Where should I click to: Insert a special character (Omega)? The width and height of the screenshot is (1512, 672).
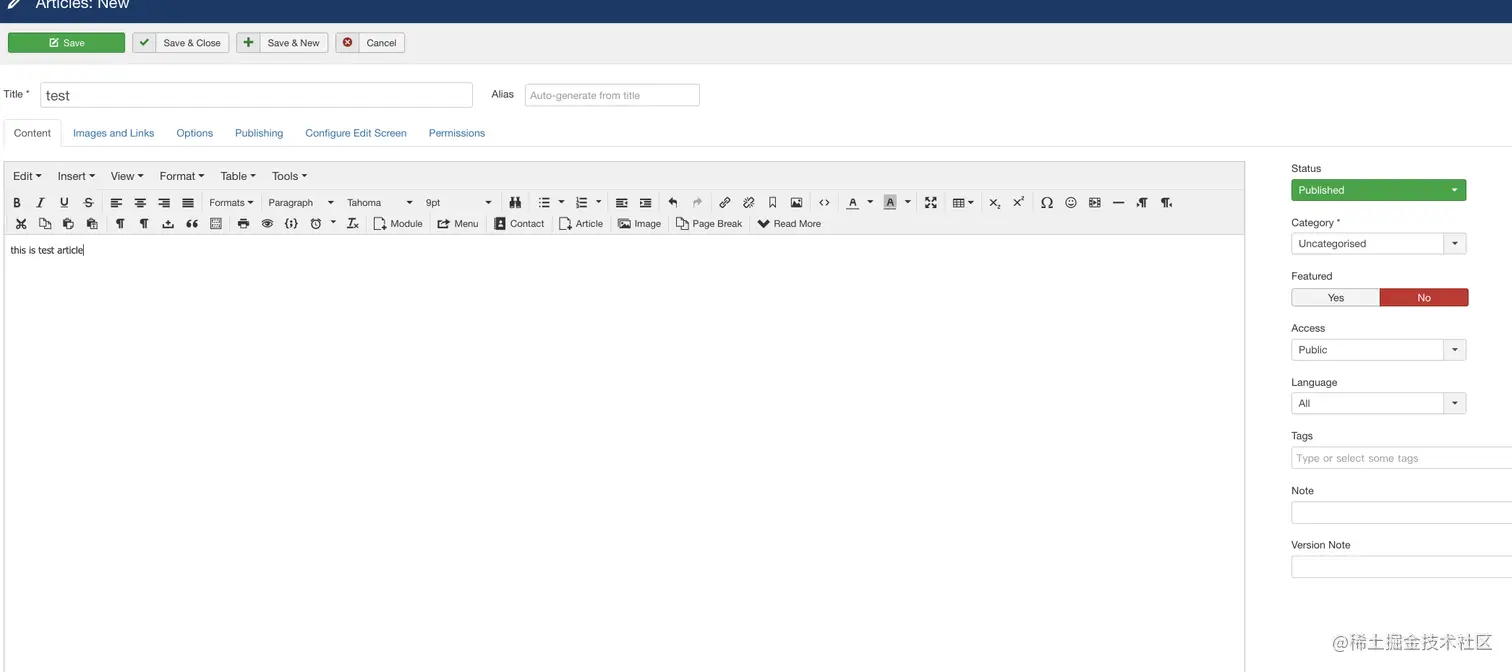pos(1047,203)
